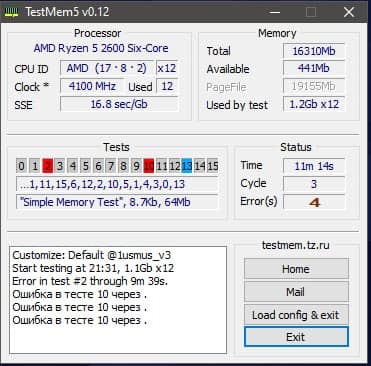Click the Error(s) count value 4

[x=314, y=202]
